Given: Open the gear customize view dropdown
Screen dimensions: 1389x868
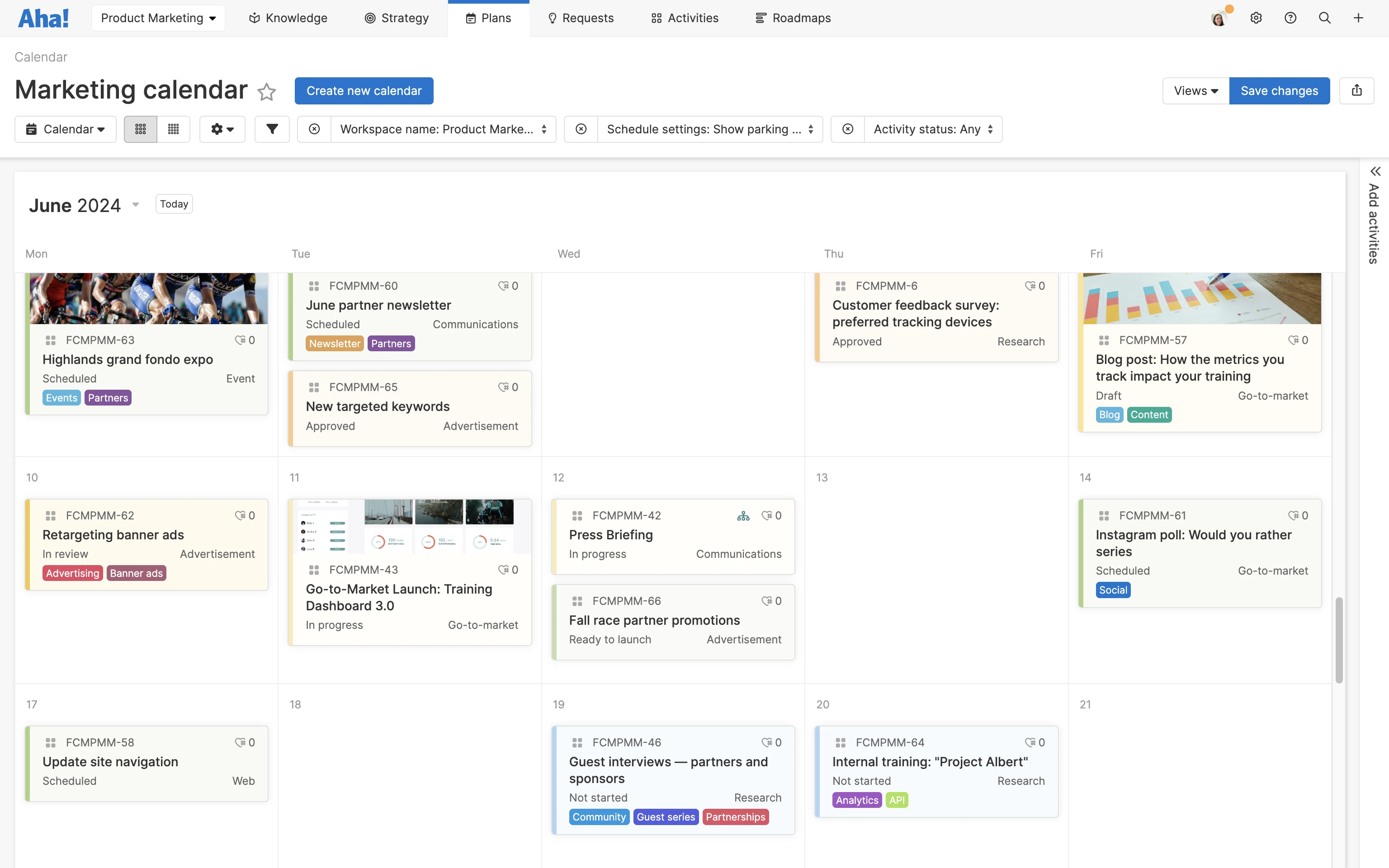Looking at the screenshot, I should (222, 129).
